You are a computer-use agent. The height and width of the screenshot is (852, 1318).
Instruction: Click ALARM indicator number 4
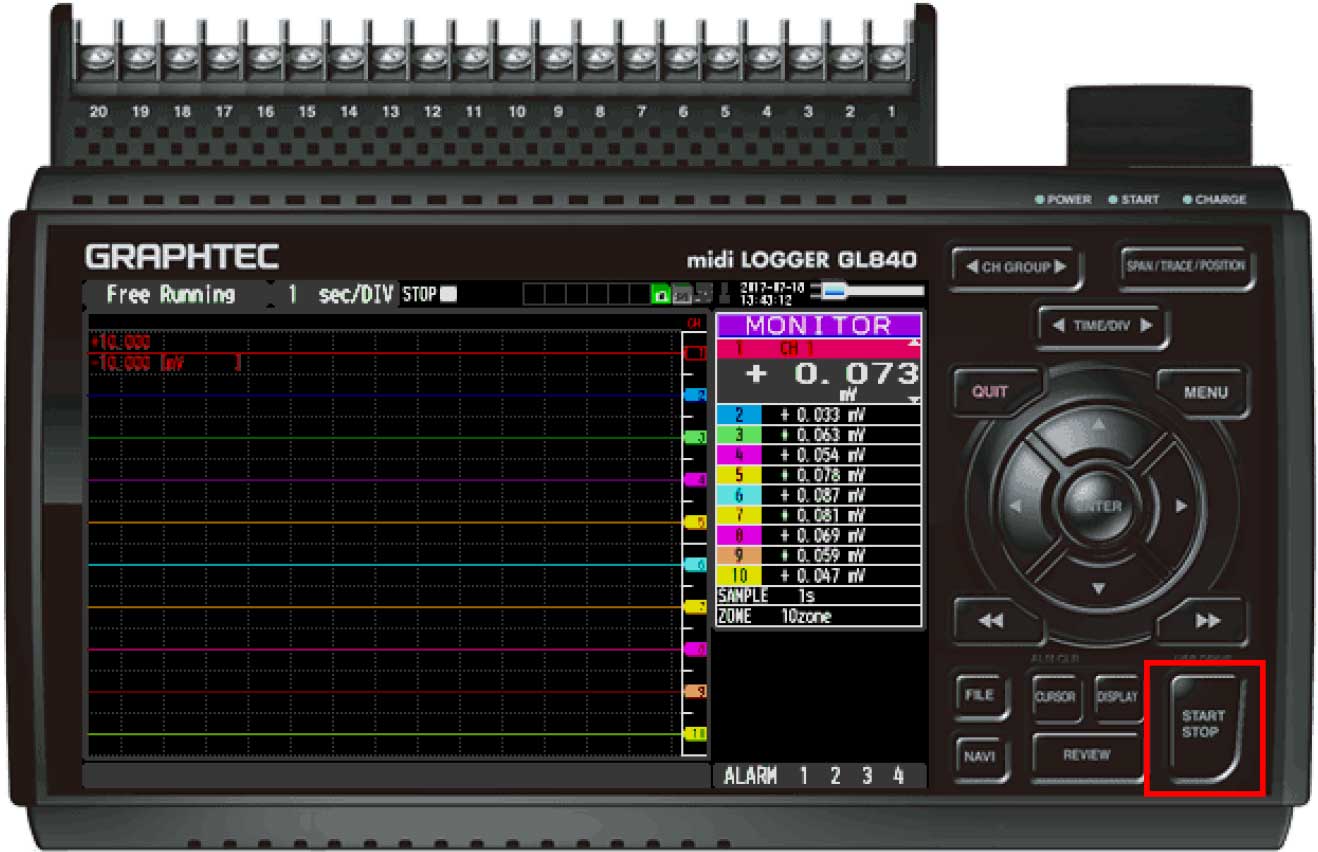click(898, 776)
